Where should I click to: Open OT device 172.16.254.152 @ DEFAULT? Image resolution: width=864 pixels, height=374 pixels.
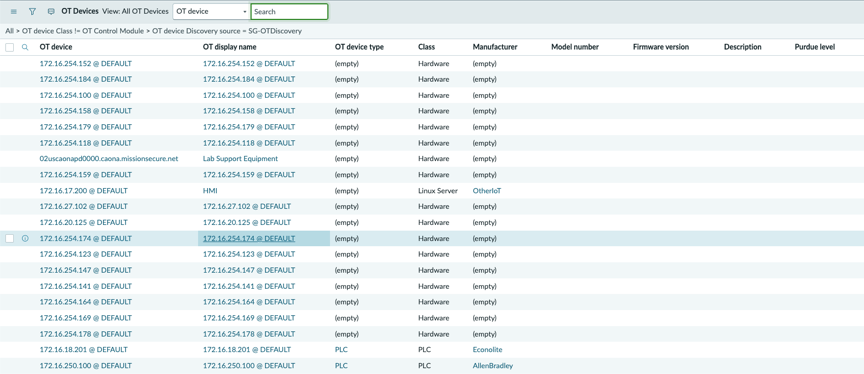pos(85,63)
